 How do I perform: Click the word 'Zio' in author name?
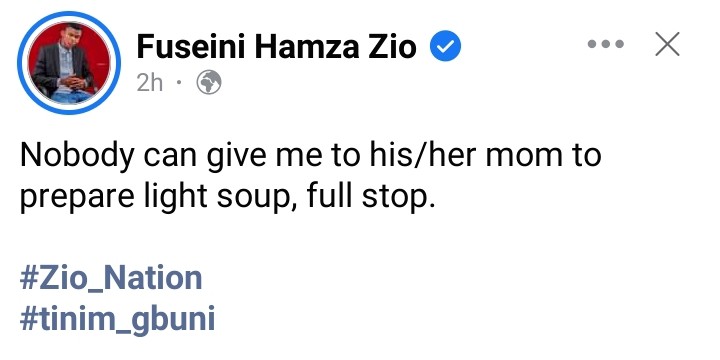click(391, 46)
